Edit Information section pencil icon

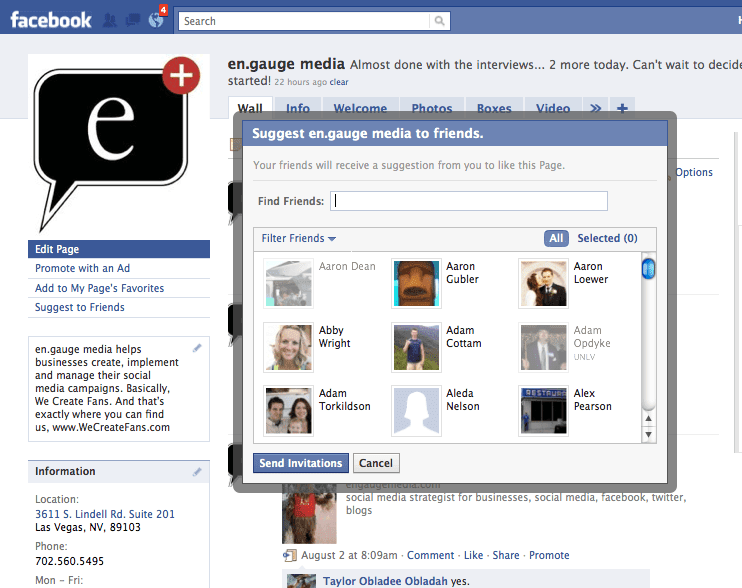[197, 472]
